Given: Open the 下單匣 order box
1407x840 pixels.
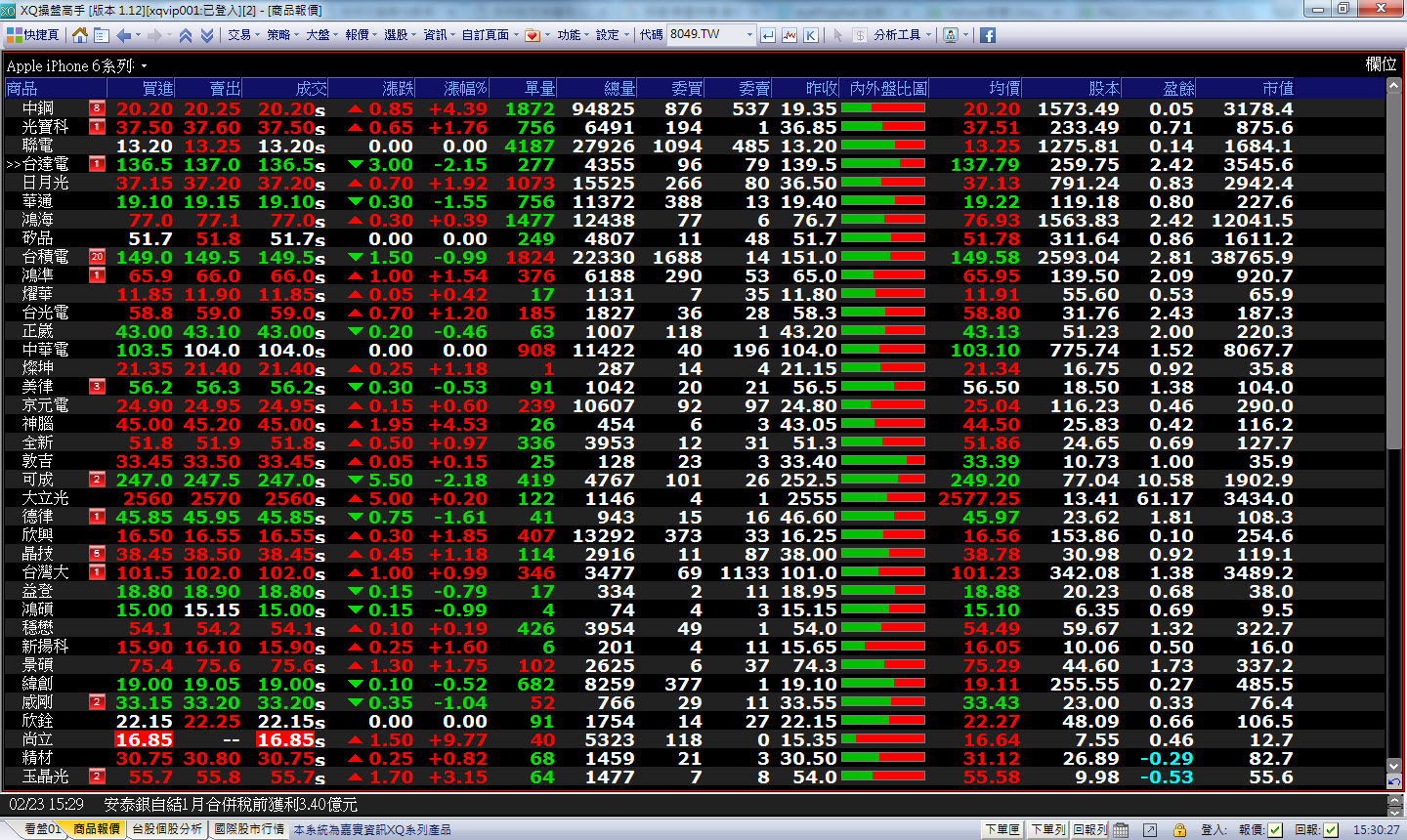Looking at the screenshot, I should (1002, 829).
